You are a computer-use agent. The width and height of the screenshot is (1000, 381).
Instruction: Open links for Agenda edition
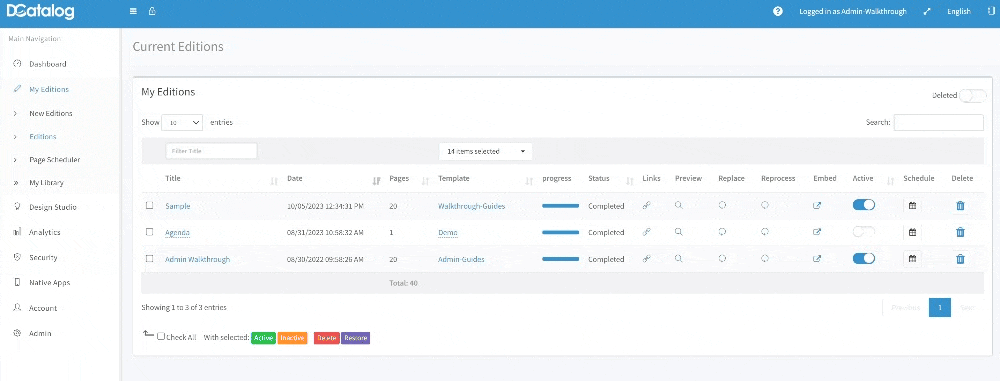(x=646, y=232)
